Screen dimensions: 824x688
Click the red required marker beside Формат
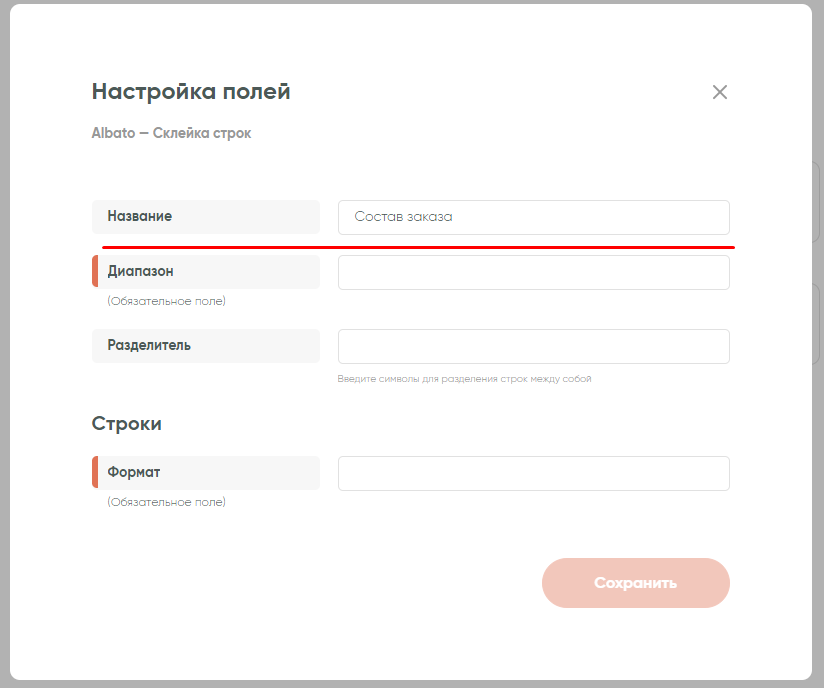click(95, 473)
